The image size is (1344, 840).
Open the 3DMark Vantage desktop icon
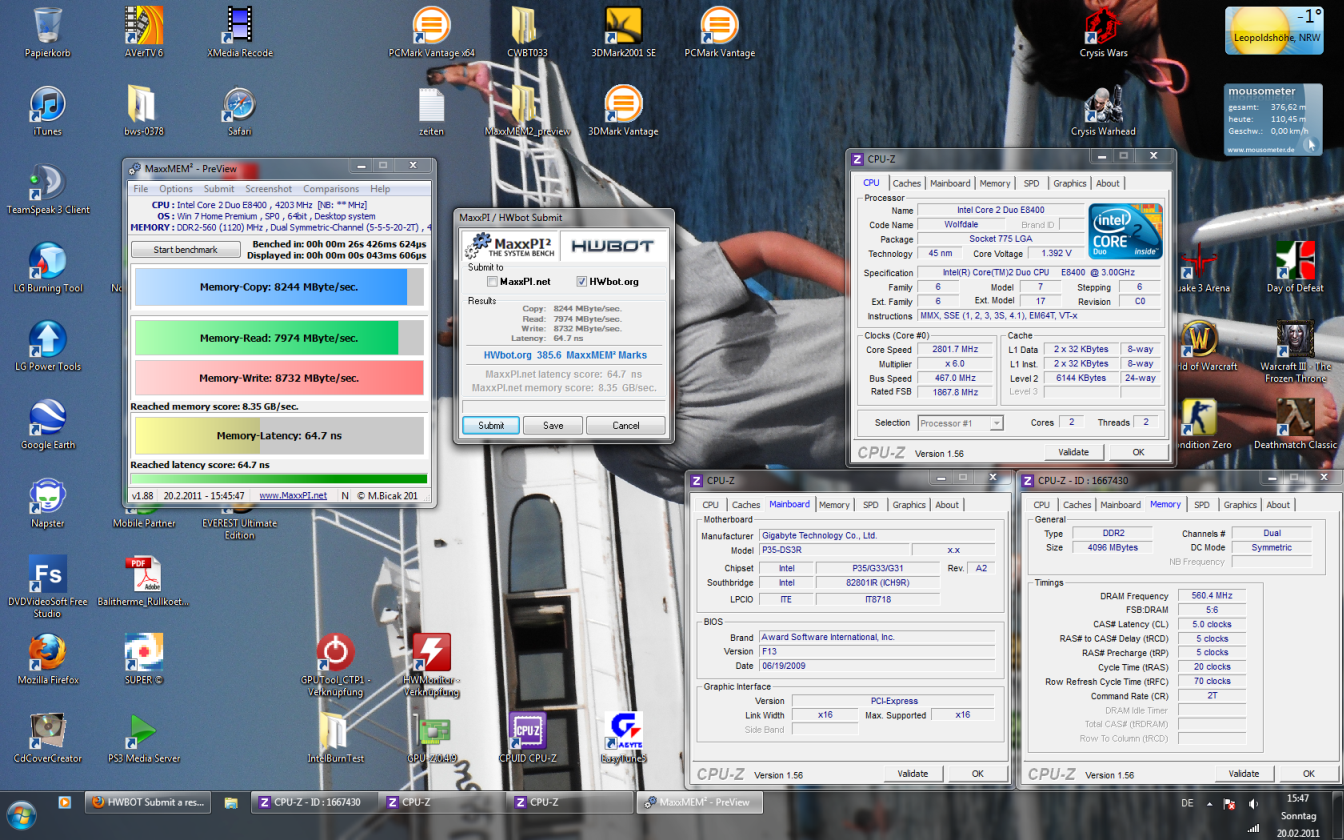(x=623, y=110)
